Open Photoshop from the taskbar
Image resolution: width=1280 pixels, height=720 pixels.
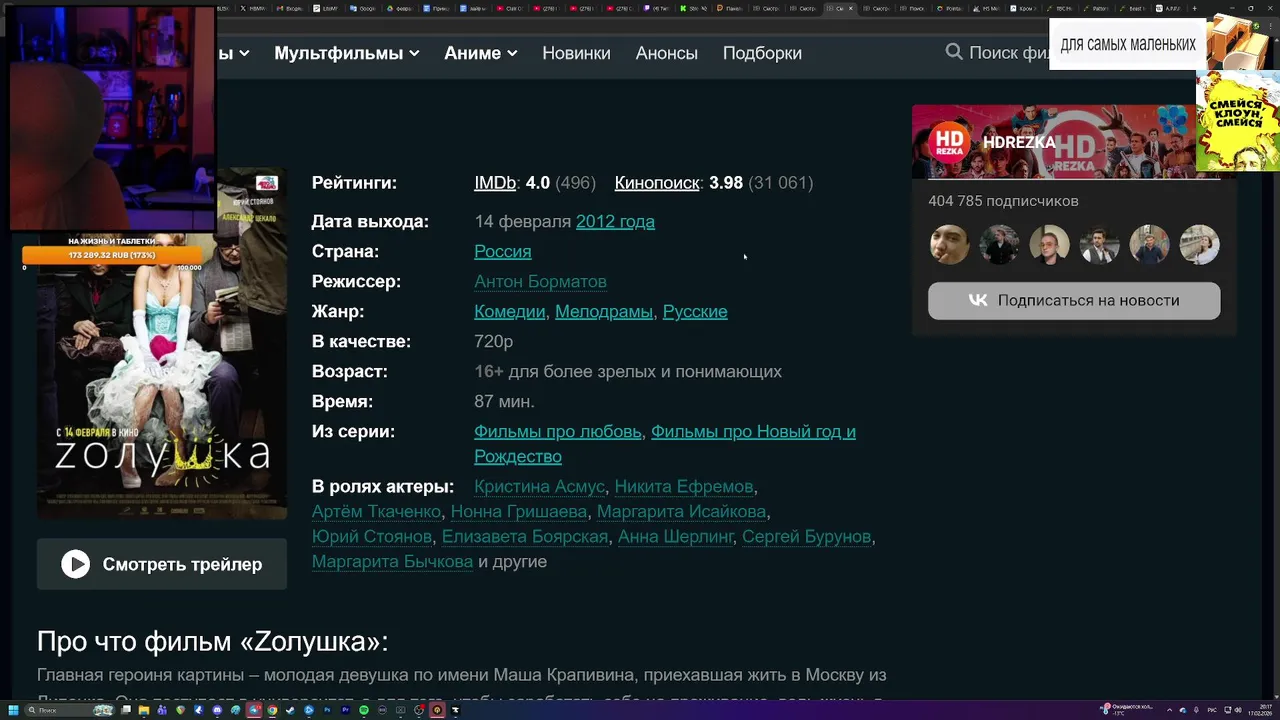(x=327, y=710)
